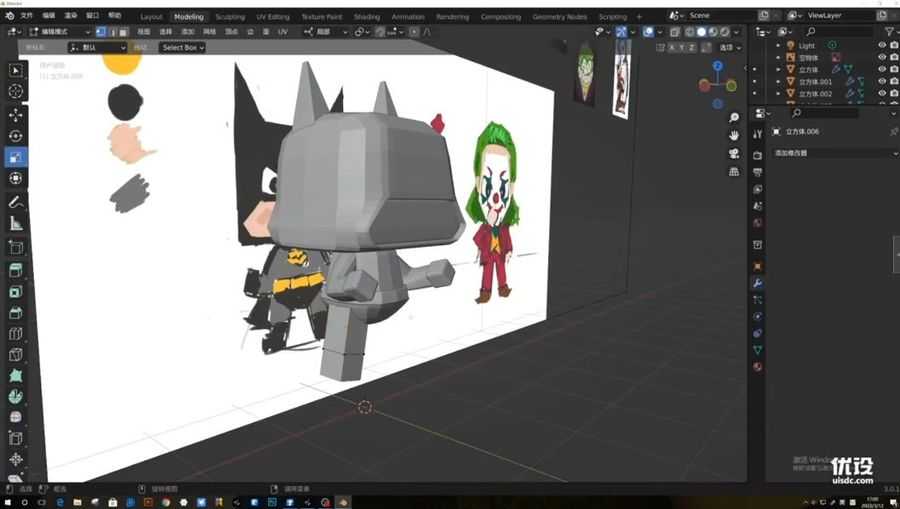
Task: Pick the Measure ruler tool
Action: tap(15, 223)
